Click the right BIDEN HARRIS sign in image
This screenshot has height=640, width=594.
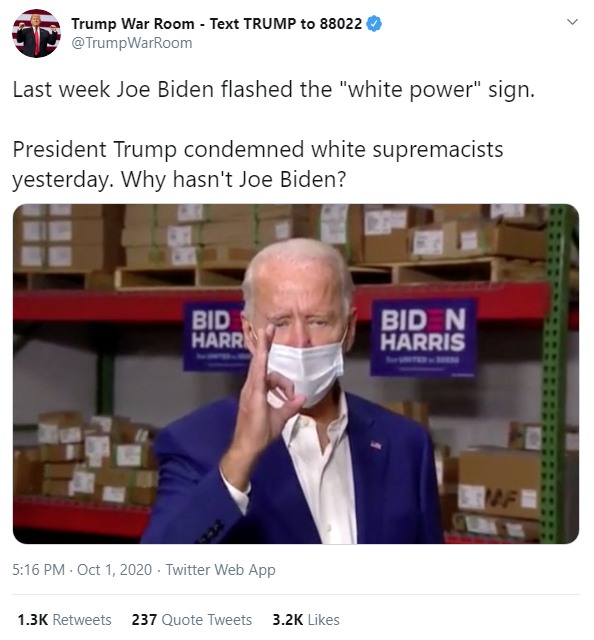point(423,338)
